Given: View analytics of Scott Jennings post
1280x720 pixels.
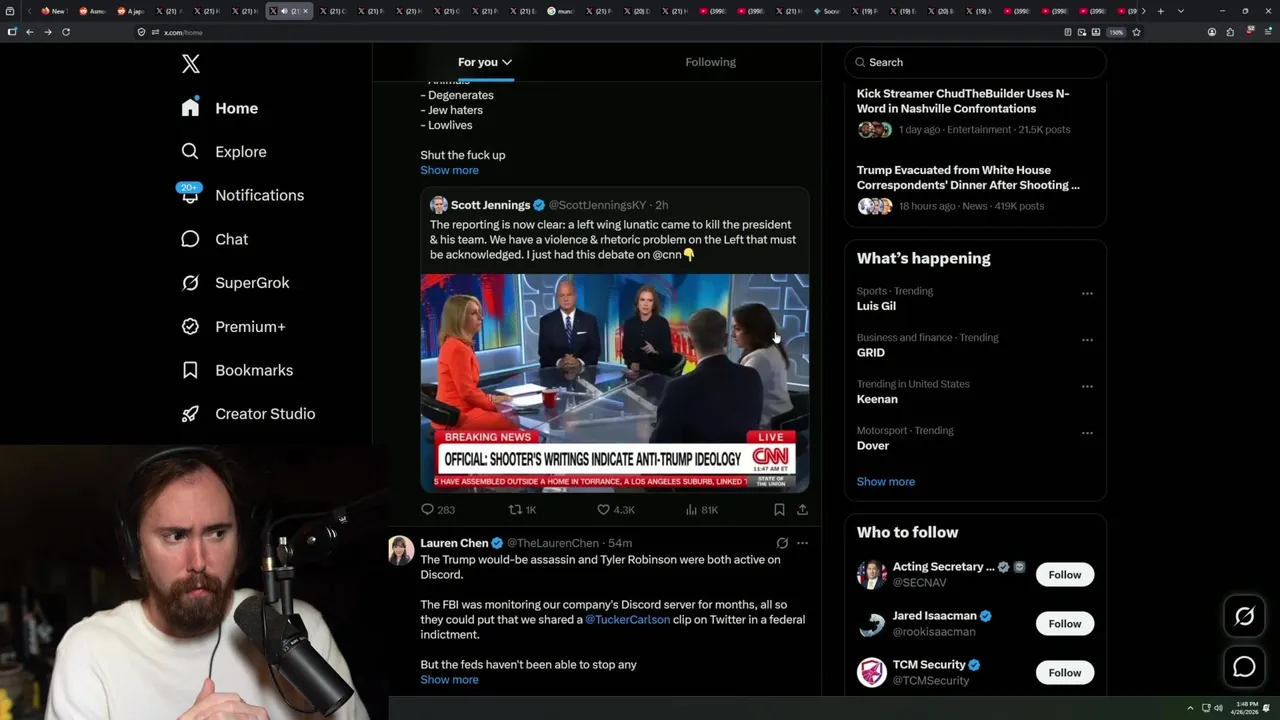Looking at the screenshot, I should (x=701, y=510).
